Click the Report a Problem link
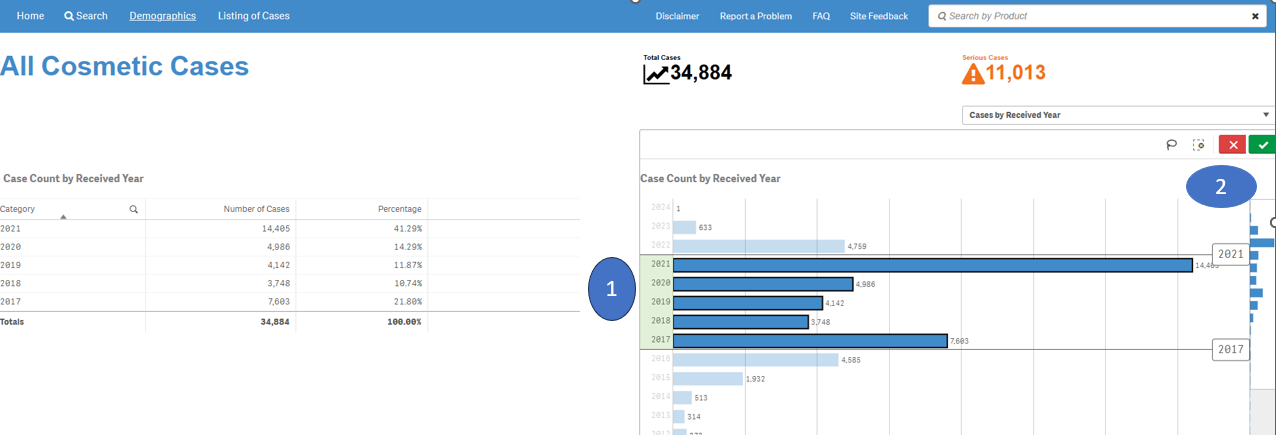 (x=755, y=16)
